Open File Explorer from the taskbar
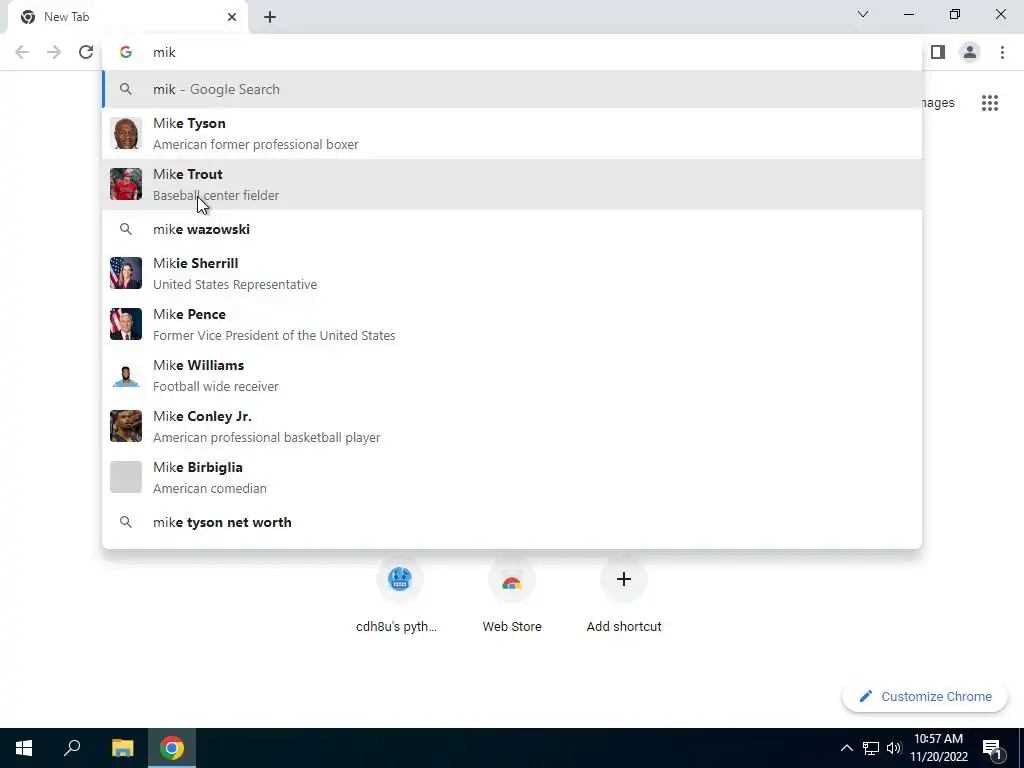Viewport: 1024px width, 768px height. (x=122, y=748)
